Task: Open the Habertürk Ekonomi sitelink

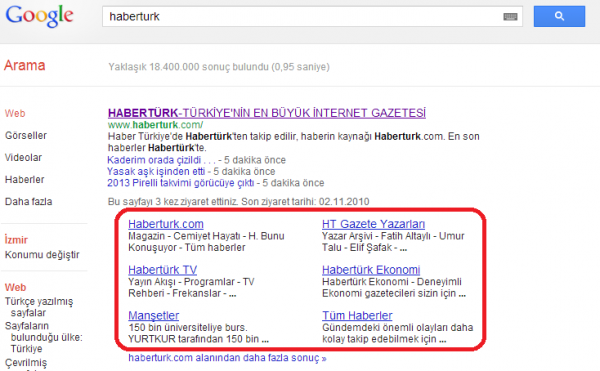Action: [371, 270]
